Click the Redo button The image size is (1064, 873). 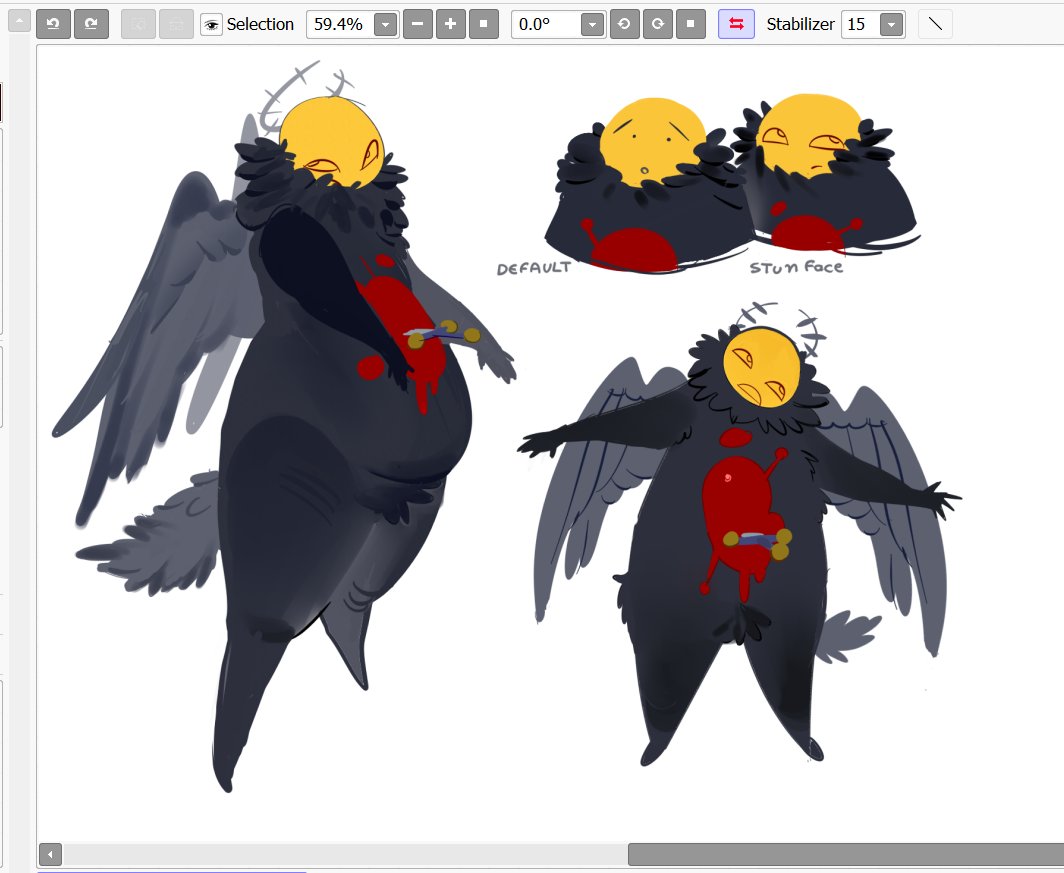(x=91, y=24)
